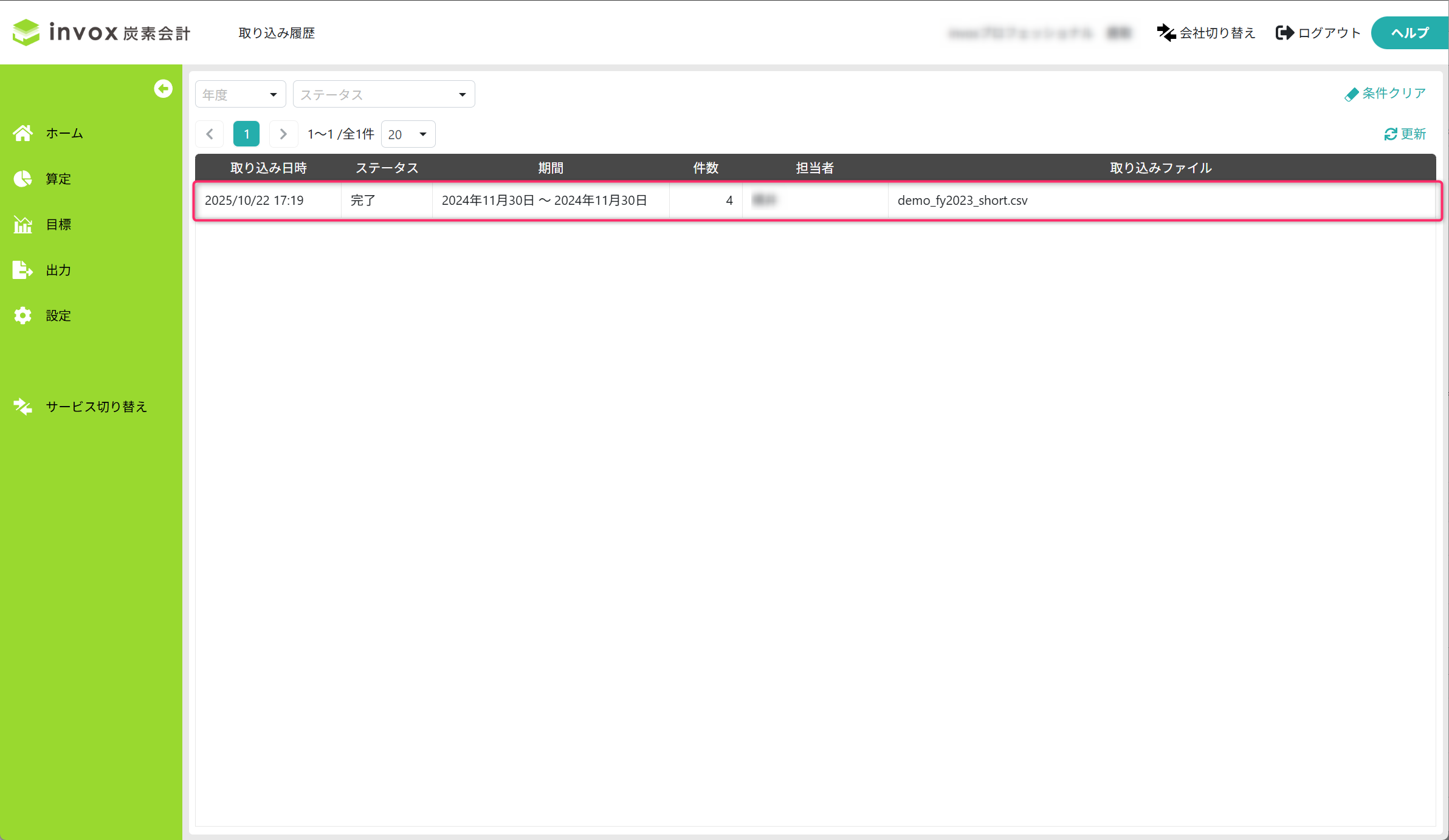The image size is (1449, 840).
Task: Select the demo_fy2023_short.csv import row
Action: 962,201
